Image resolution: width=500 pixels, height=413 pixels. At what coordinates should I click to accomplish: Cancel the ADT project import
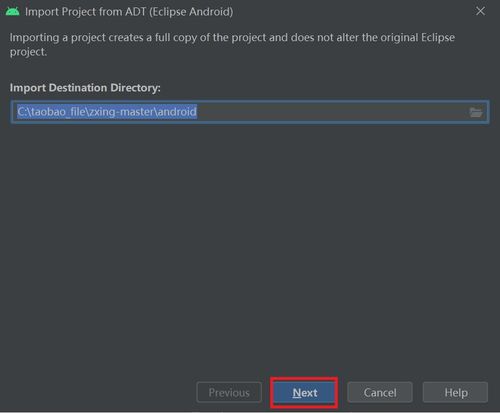pos(380,392)
